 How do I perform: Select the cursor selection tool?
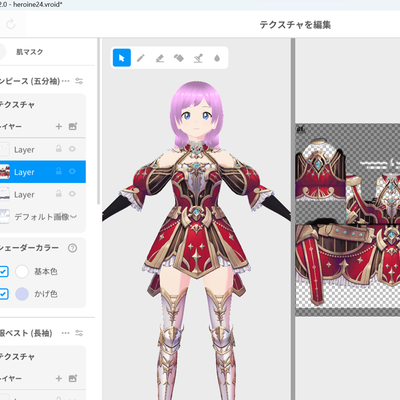[x=122, y=58]
